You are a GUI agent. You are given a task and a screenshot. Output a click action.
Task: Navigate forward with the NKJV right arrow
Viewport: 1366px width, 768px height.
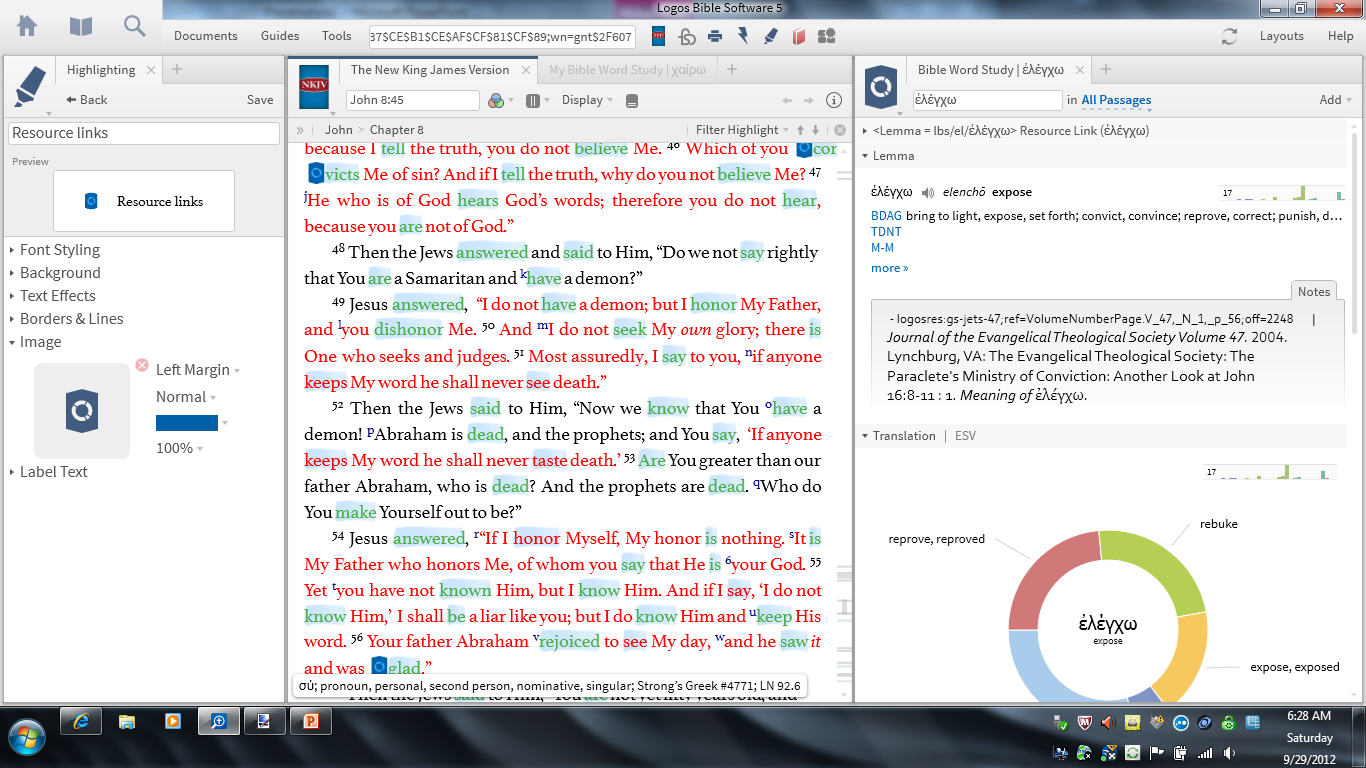[809, 100]
